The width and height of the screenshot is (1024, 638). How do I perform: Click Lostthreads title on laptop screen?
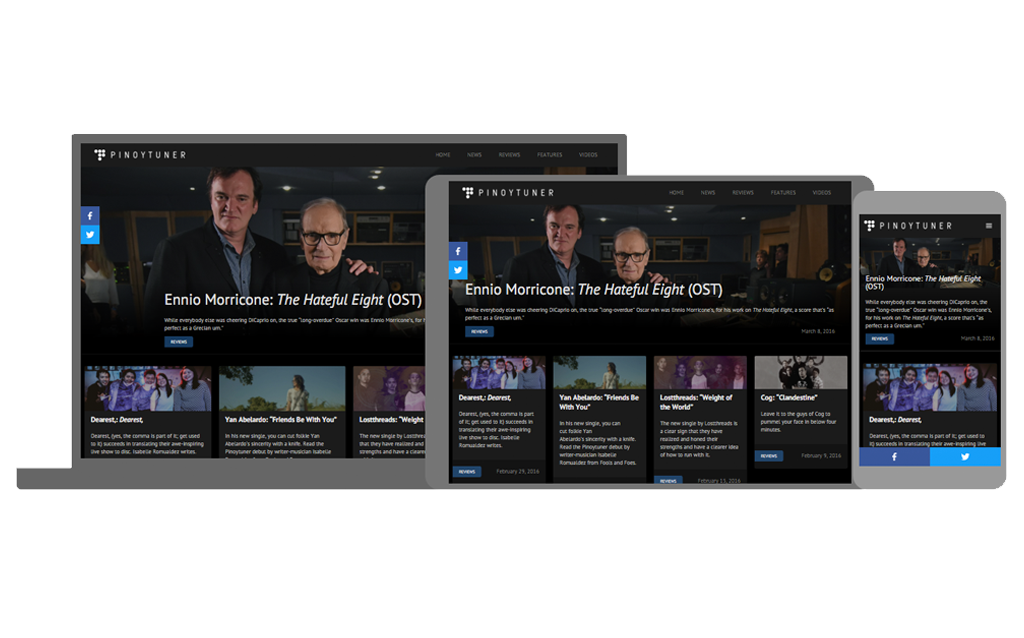point(391,420)
